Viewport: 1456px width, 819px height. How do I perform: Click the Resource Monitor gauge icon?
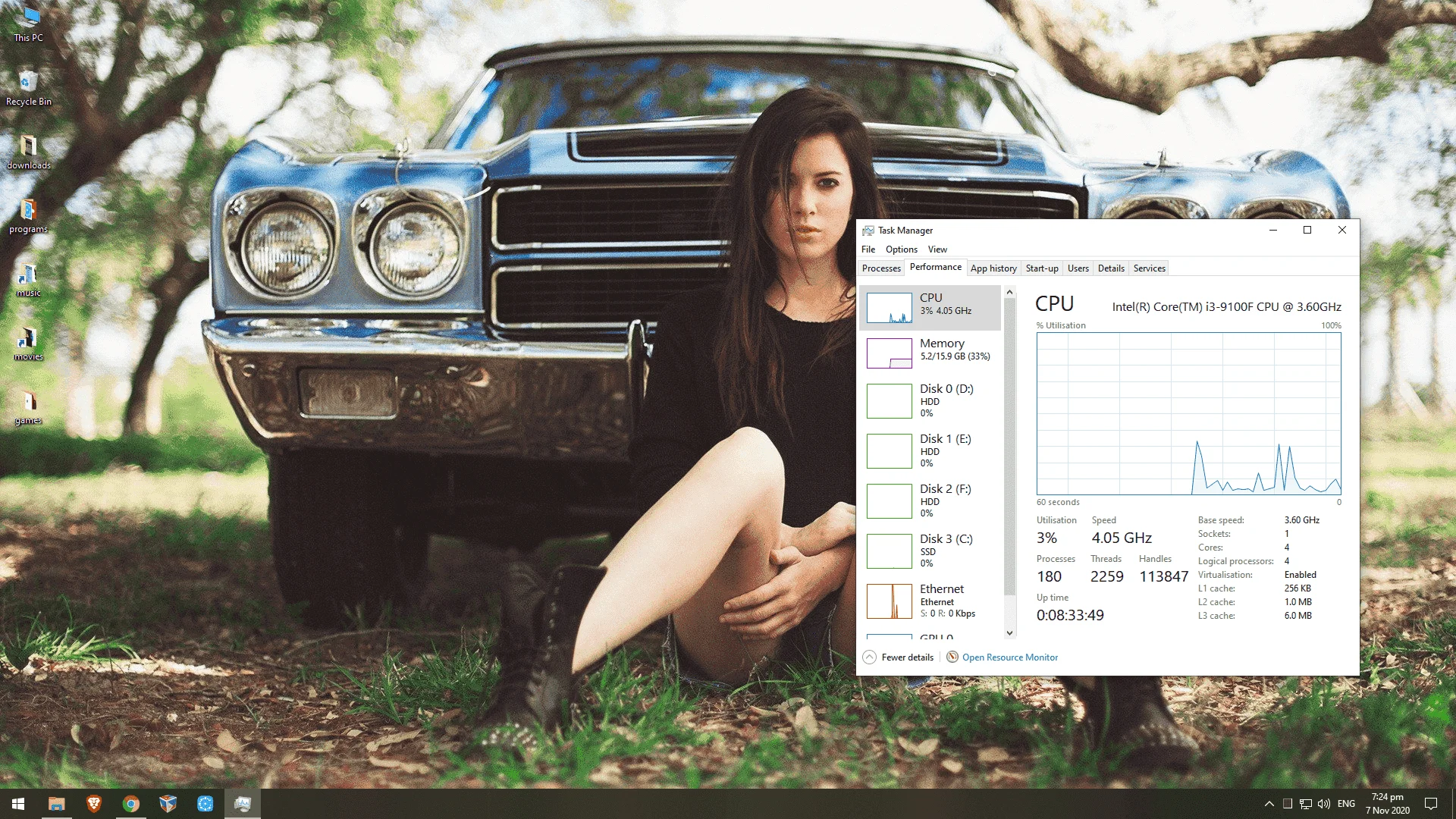(952, 657)
